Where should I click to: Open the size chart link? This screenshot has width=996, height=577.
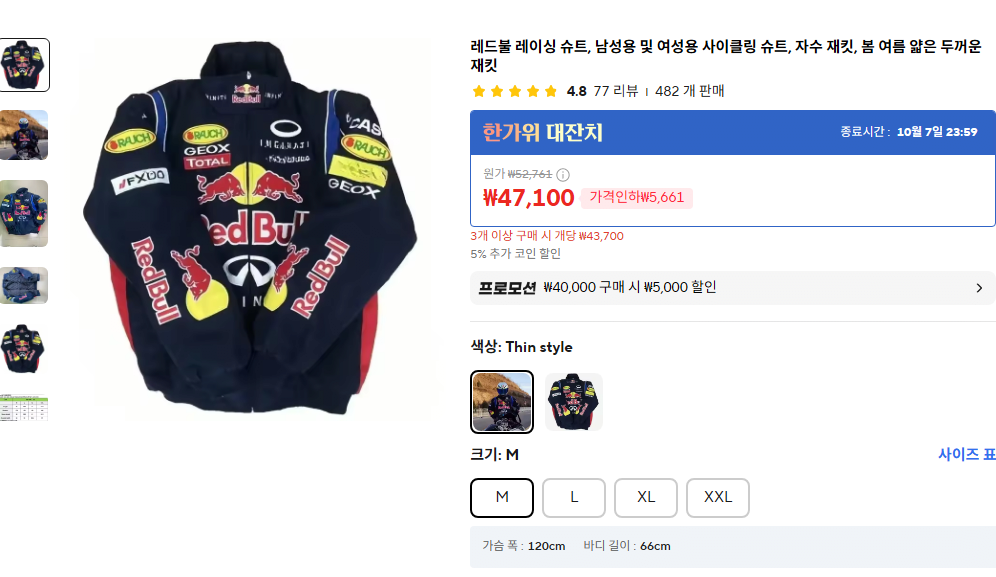coord(966,454)
